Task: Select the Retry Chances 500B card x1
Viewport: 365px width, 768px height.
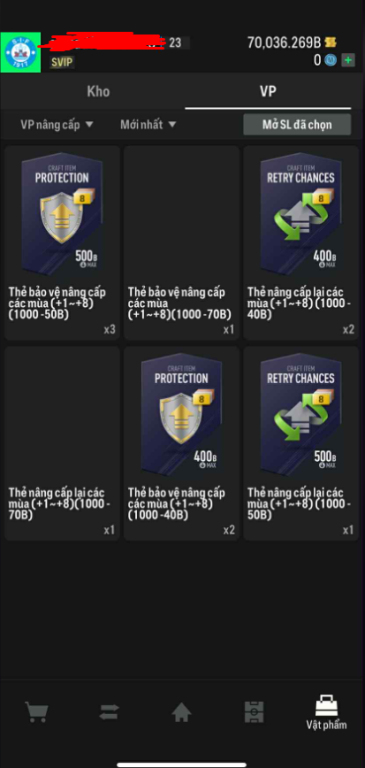Action: (301, 443)
